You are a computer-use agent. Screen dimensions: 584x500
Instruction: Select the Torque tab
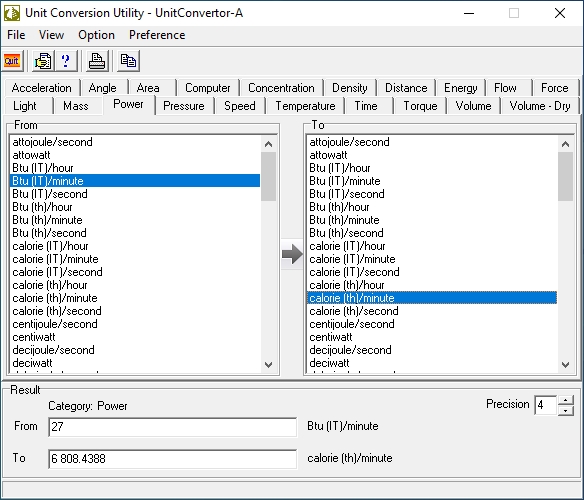click(x=420, y=106)
